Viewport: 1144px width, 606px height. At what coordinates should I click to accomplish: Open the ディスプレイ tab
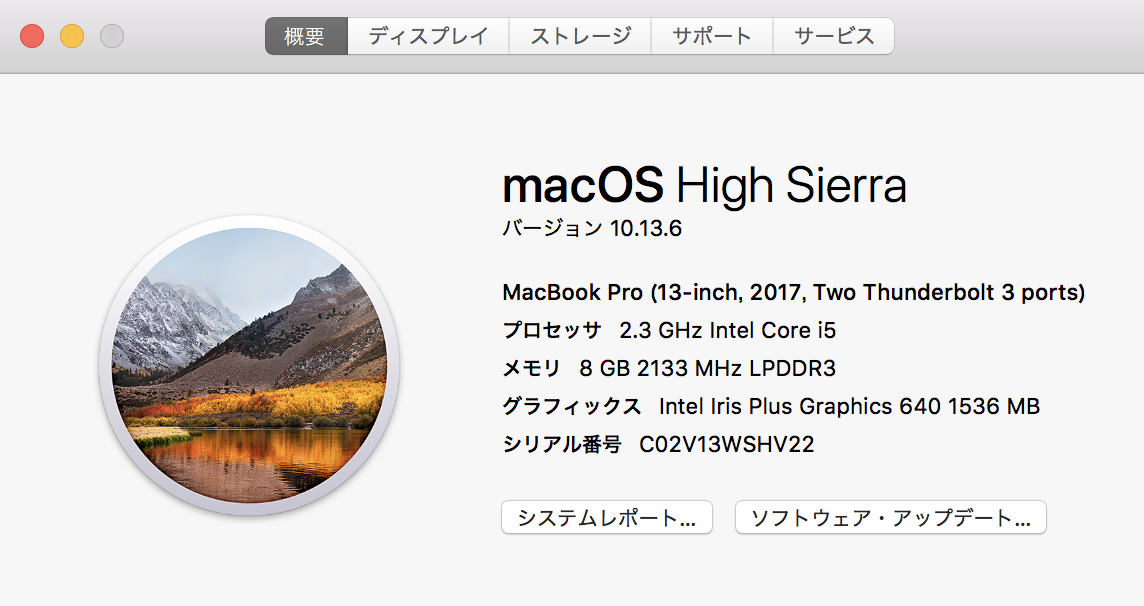(428, 36)
